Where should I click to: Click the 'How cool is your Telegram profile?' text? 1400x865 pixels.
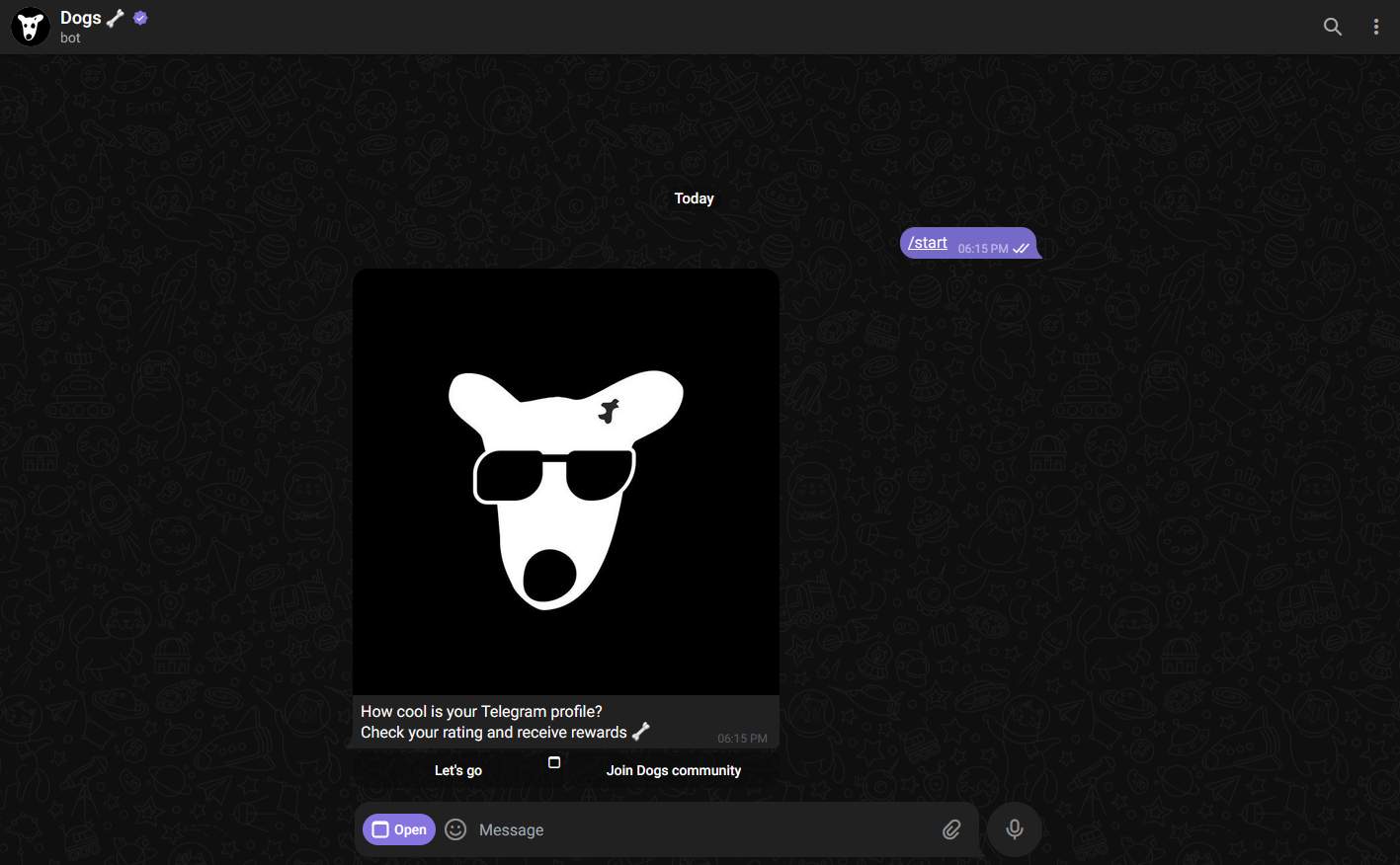tap(481, 711)
